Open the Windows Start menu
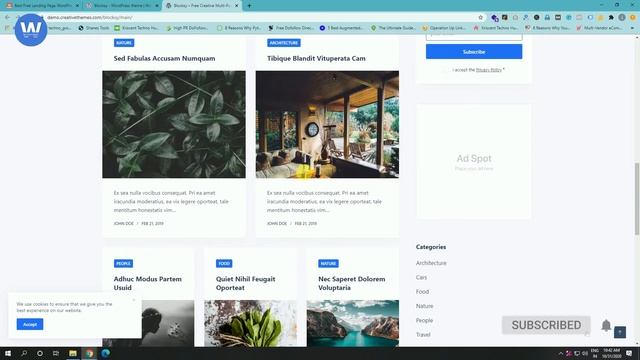The image size is (640, 360). click(8, 353)
